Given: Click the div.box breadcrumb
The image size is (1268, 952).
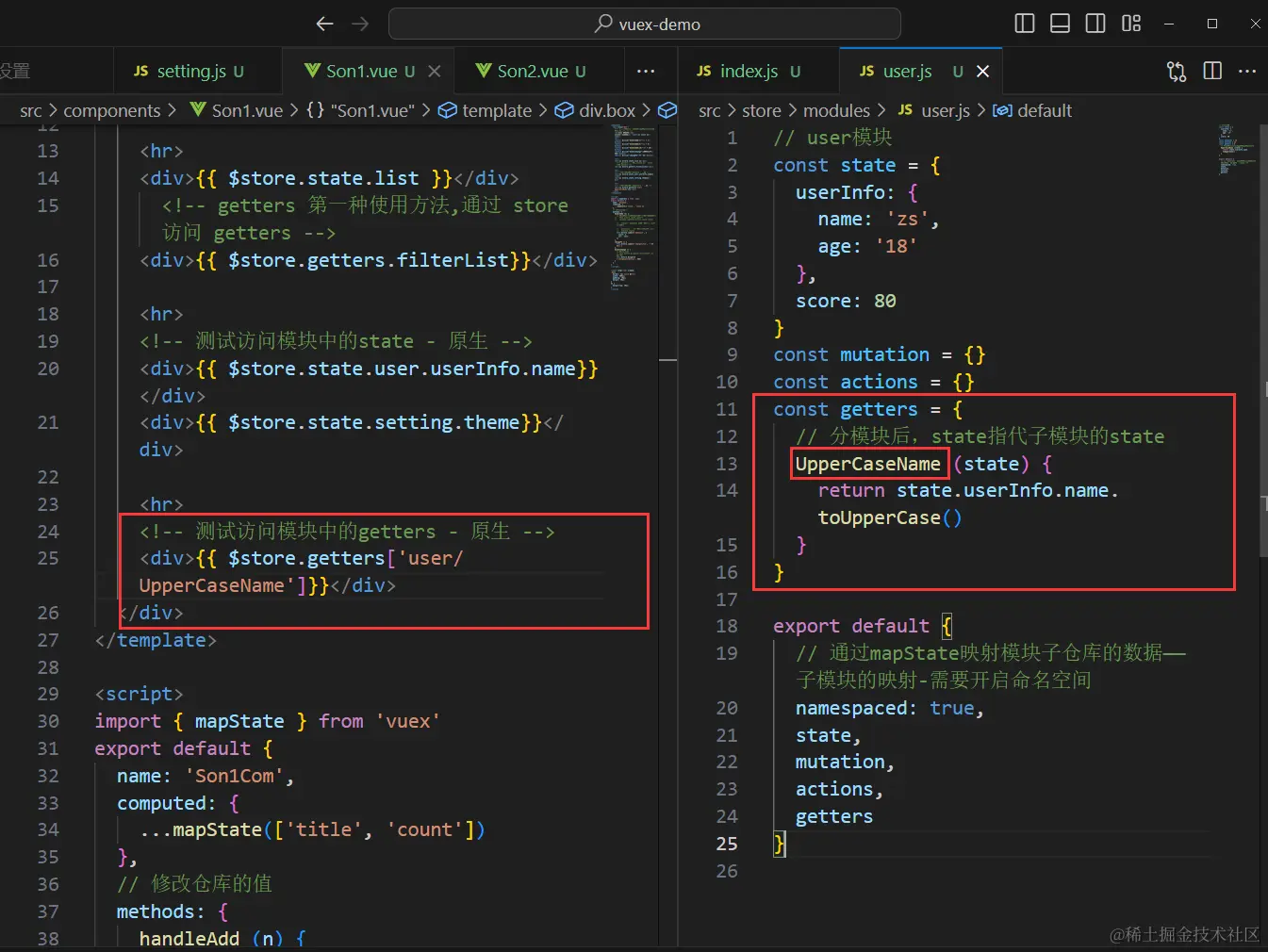Looking at the screenshot, I should coord(607,111).
